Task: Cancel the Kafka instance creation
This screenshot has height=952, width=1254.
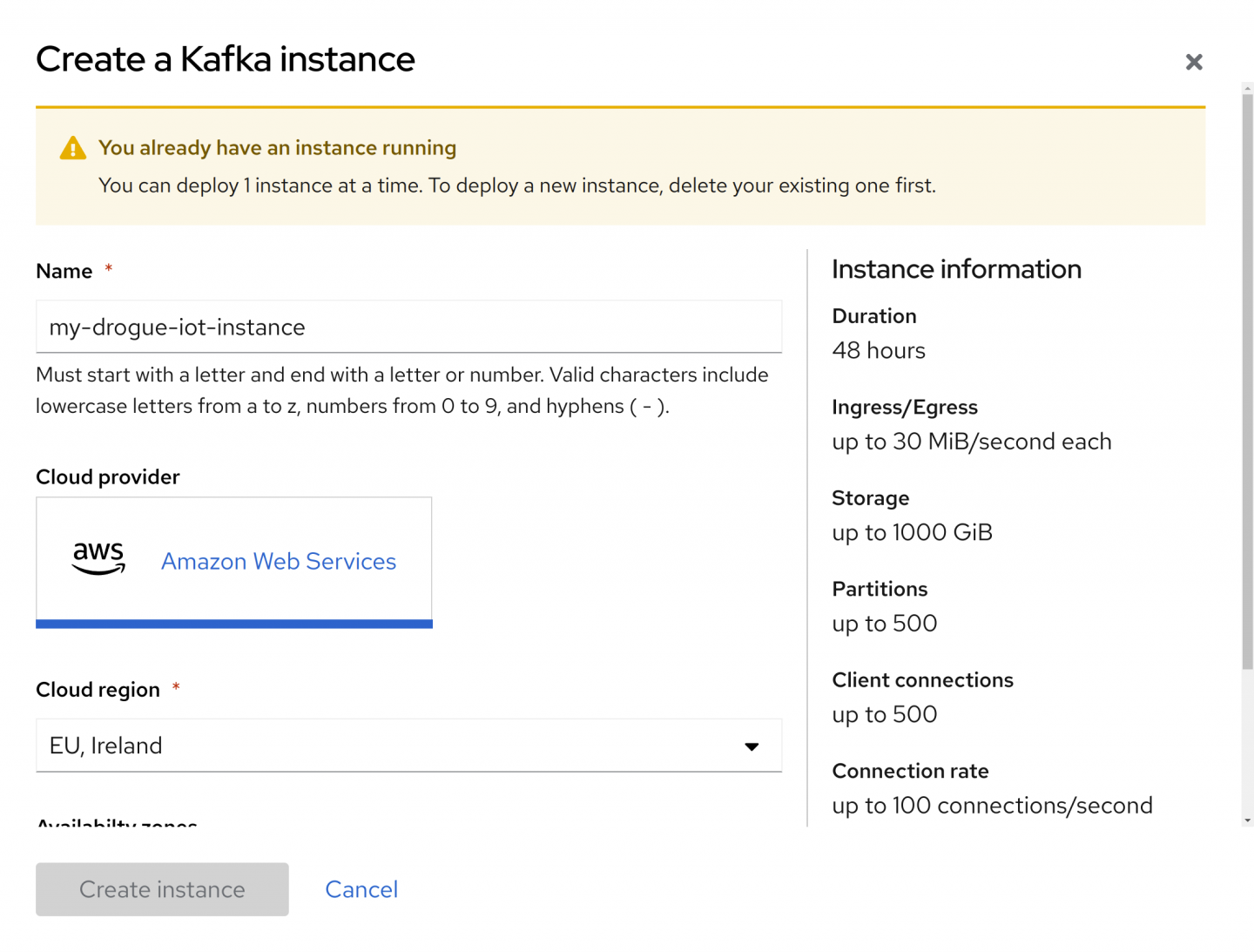Action: click(361, 889)
